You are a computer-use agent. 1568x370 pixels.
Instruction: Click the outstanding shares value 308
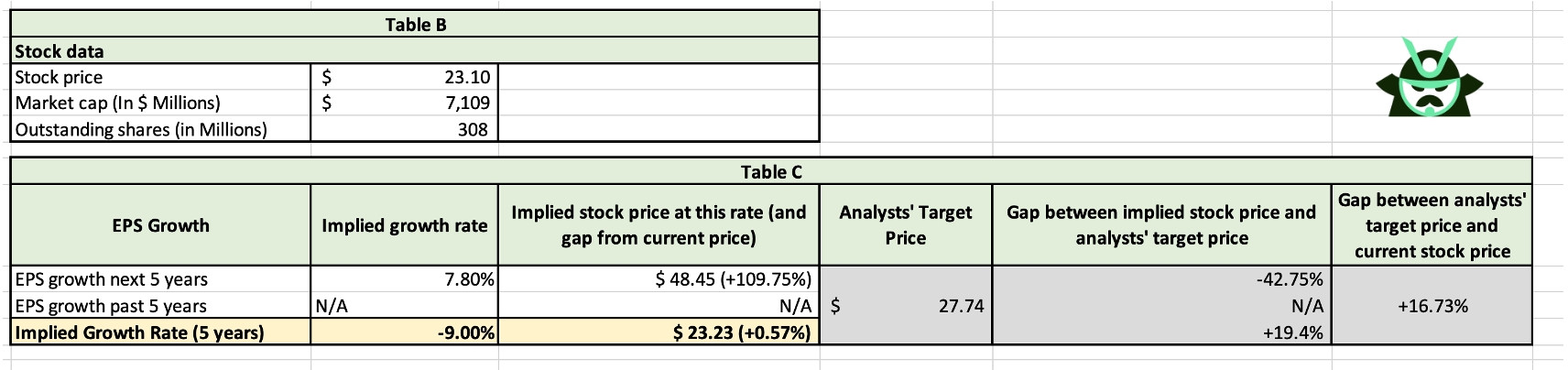coord(473,130)
